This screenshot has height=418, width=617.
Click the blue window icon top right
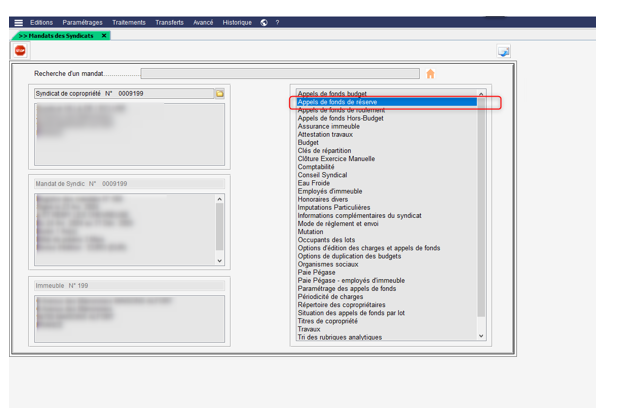click(x=504, y=52)
